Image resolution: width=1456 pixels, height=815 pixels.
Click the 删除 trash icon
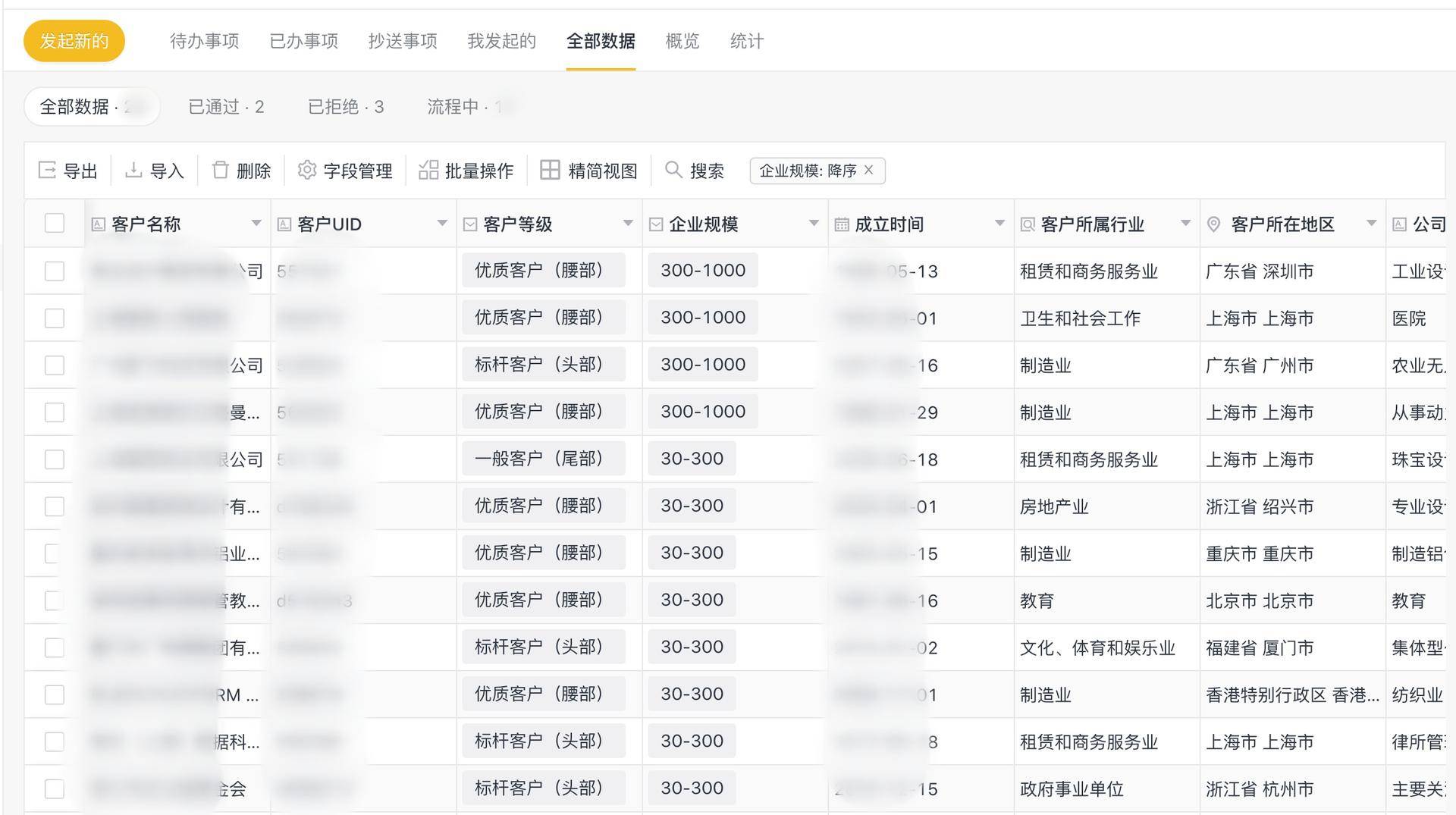click(220, 171)
